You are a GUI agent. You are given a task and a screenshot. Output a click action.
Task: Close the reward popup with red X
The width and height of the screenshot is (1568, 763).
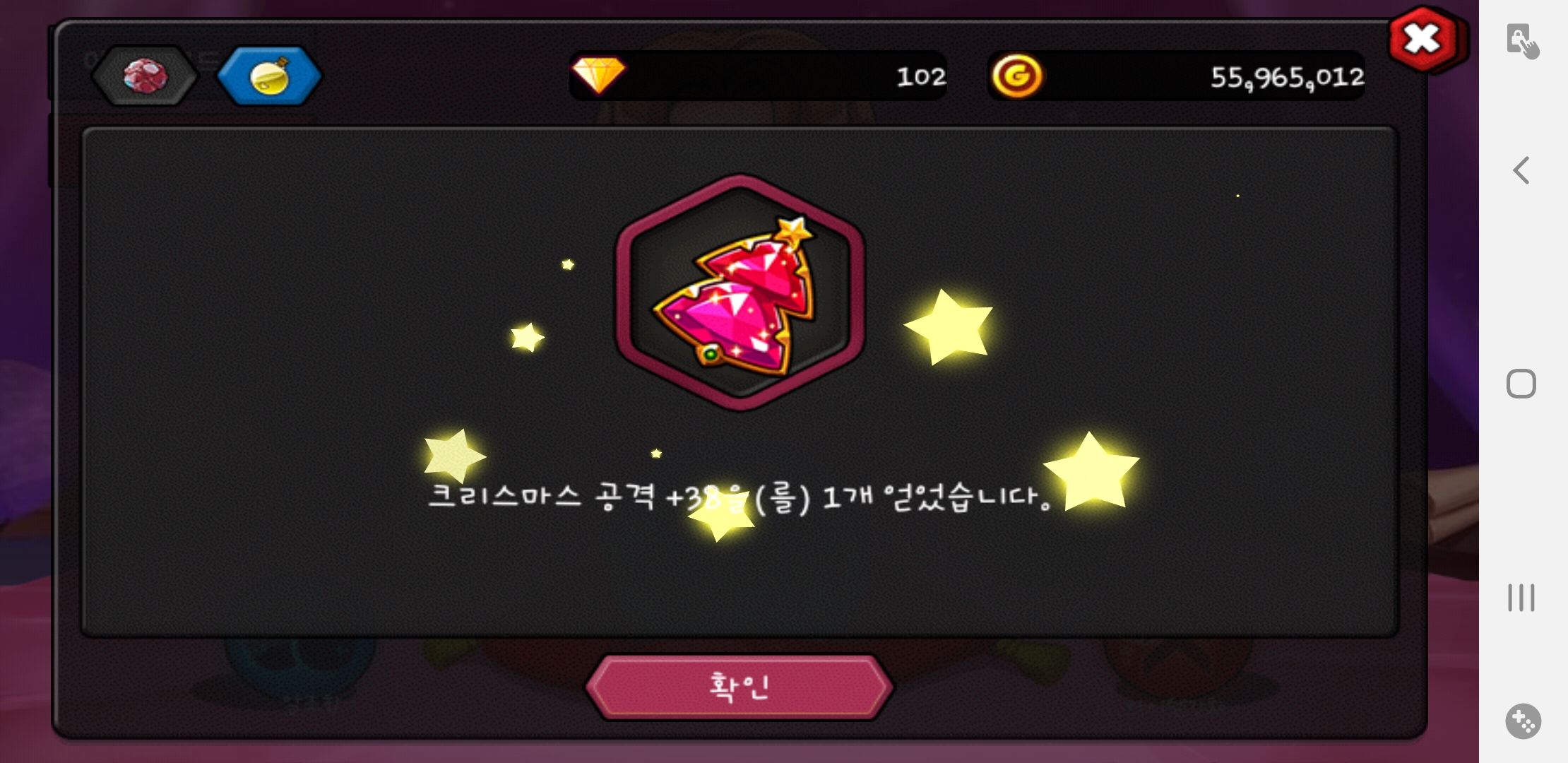click(1423, 40)
